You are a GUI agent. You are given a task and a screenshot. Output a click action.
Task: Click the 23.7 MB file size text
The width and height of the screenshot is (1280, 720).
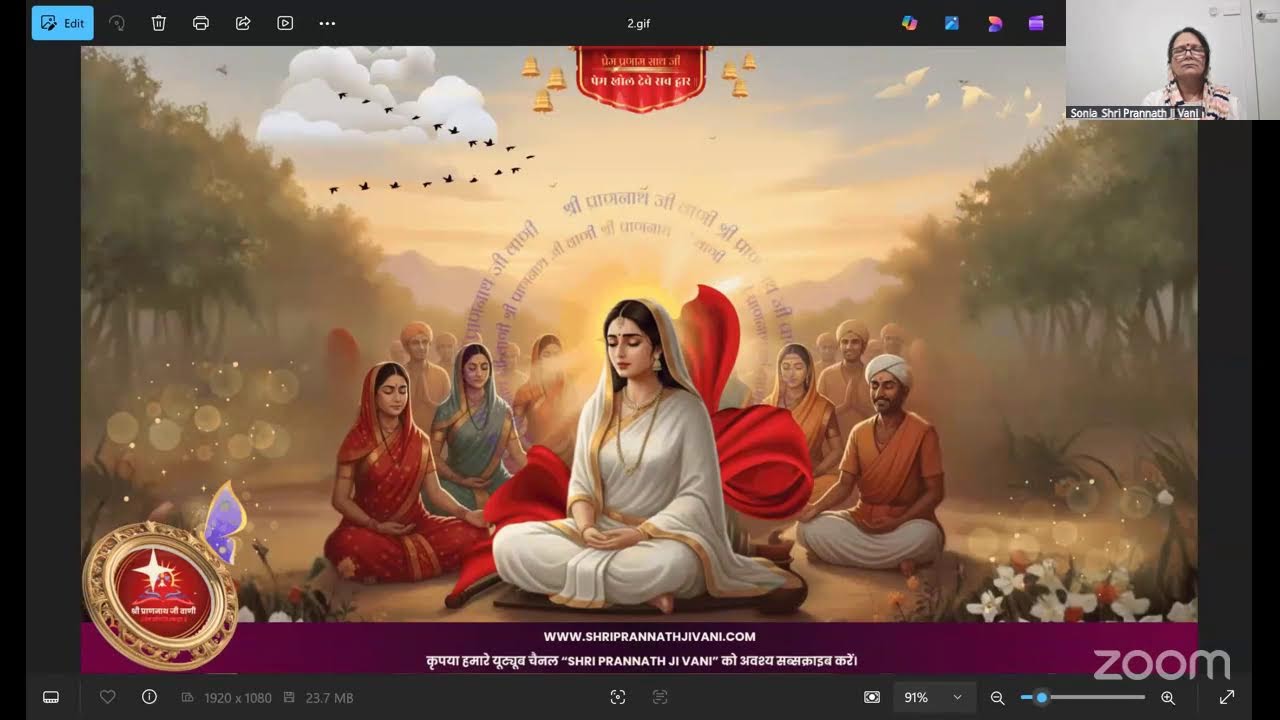click(329, 698)
